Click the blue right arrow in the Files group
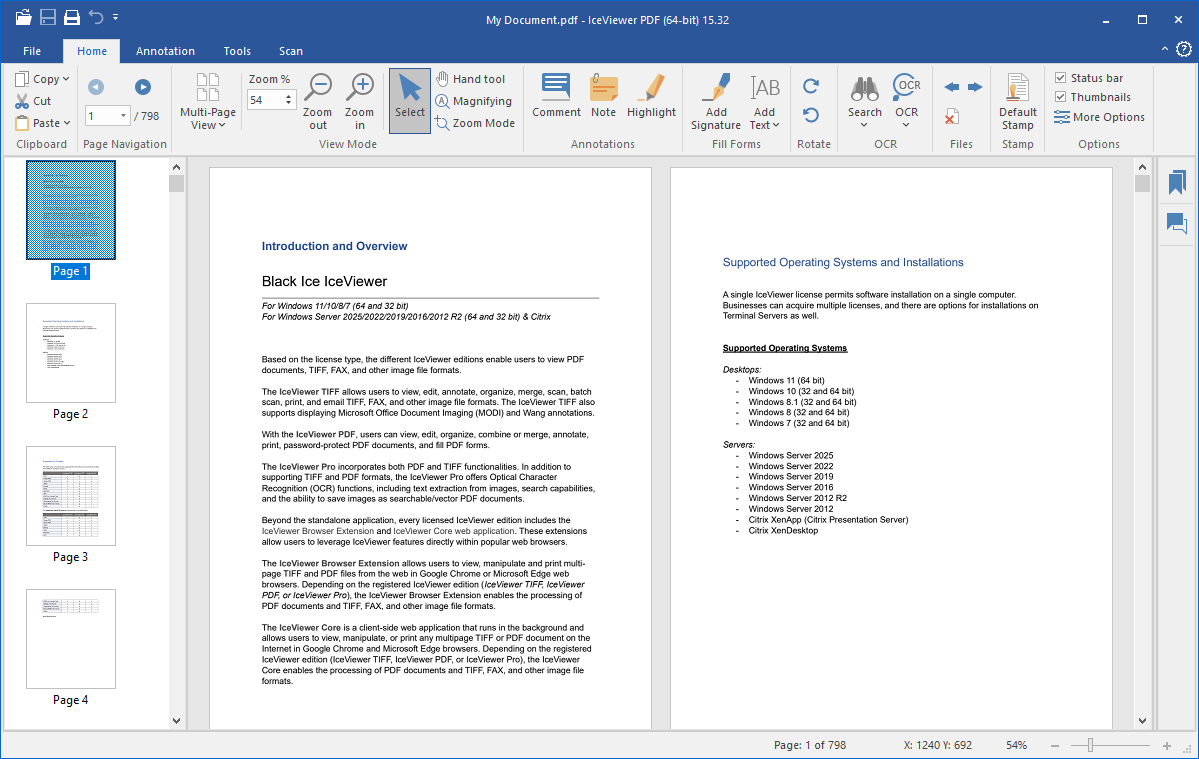 tap(975, 87)
